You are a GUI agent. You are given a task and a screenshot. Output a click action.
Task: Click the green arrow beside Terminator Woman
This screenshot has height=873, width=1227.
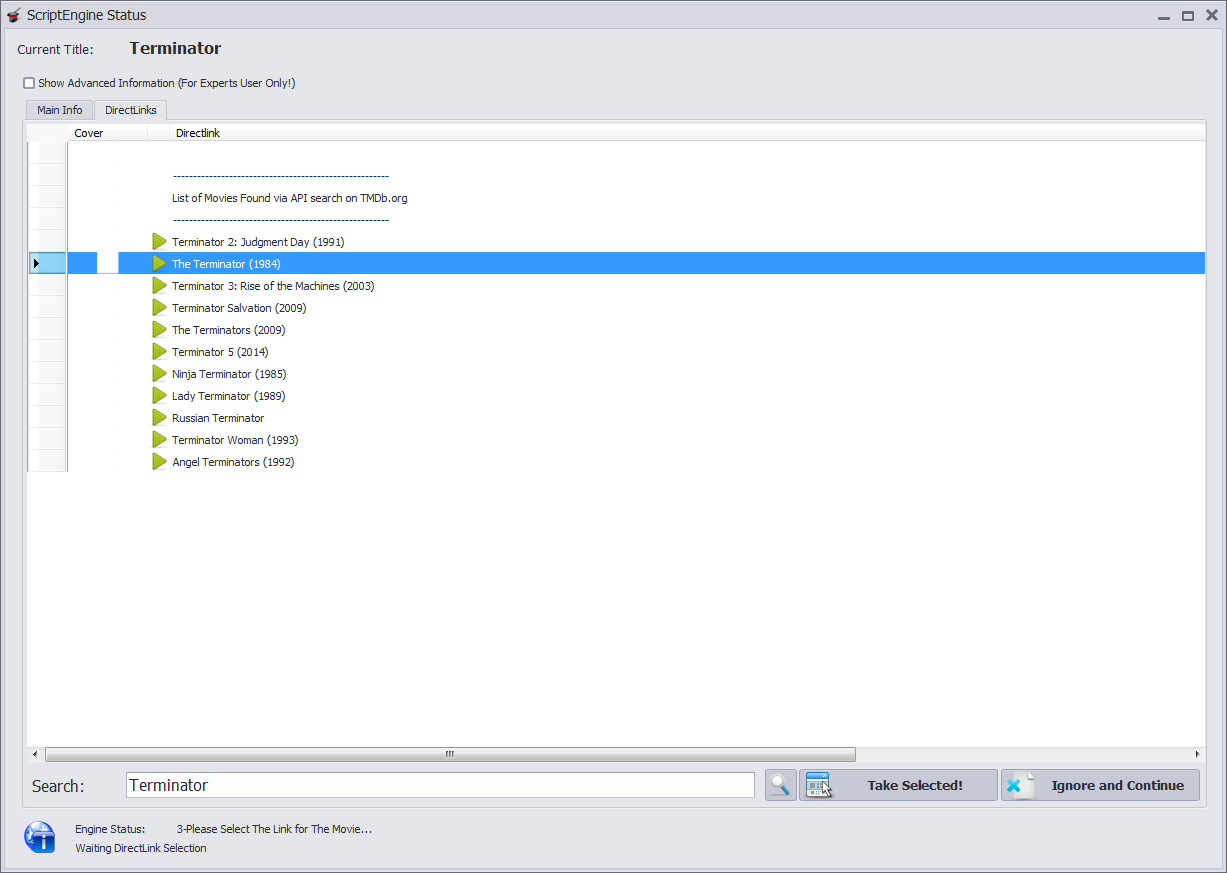[159, 440]
